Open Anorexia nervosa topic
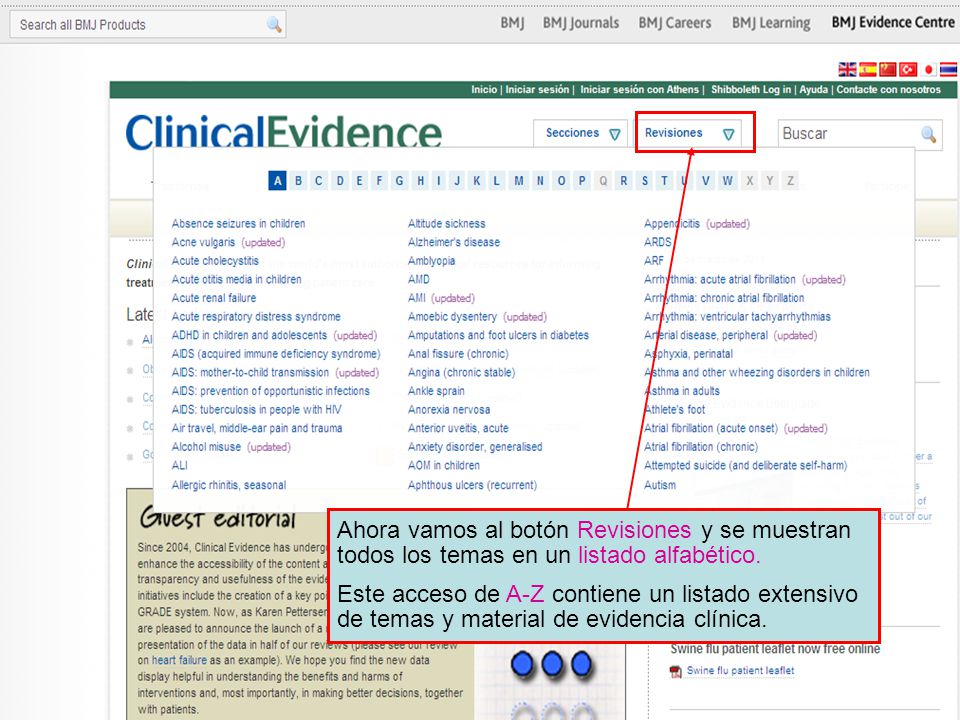The width and height of the screenshot is (960, 720). tap(449, 410)
